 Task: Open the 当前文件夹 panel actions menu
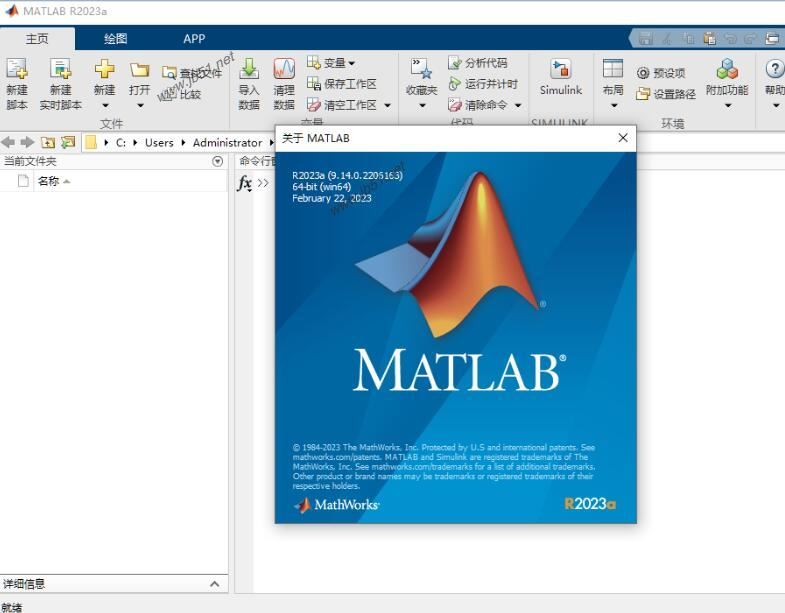[x=218, y=161]
